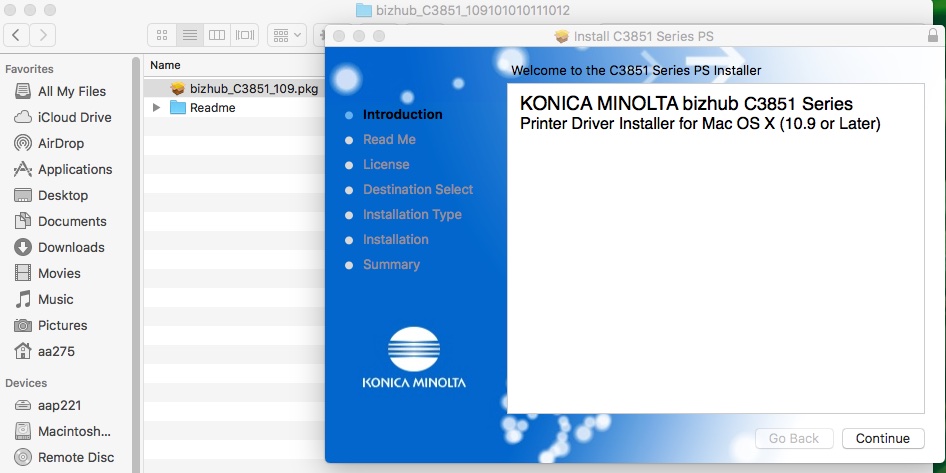Click the Summary step in installer
This screenshot has height=473, width=946.
391,264
